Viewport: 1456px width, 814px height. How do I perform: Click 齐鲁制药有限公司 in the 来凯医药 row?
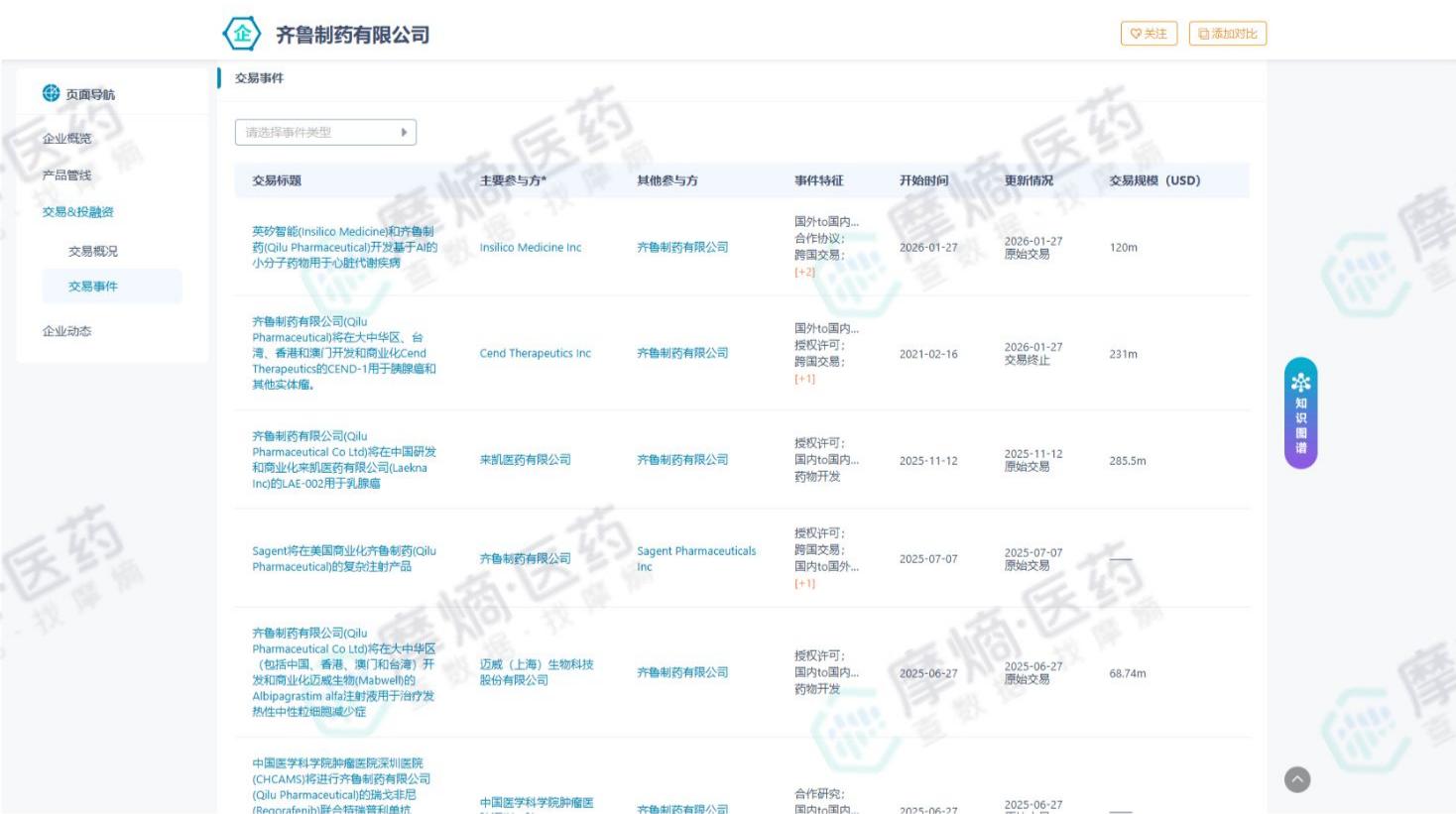682,460
